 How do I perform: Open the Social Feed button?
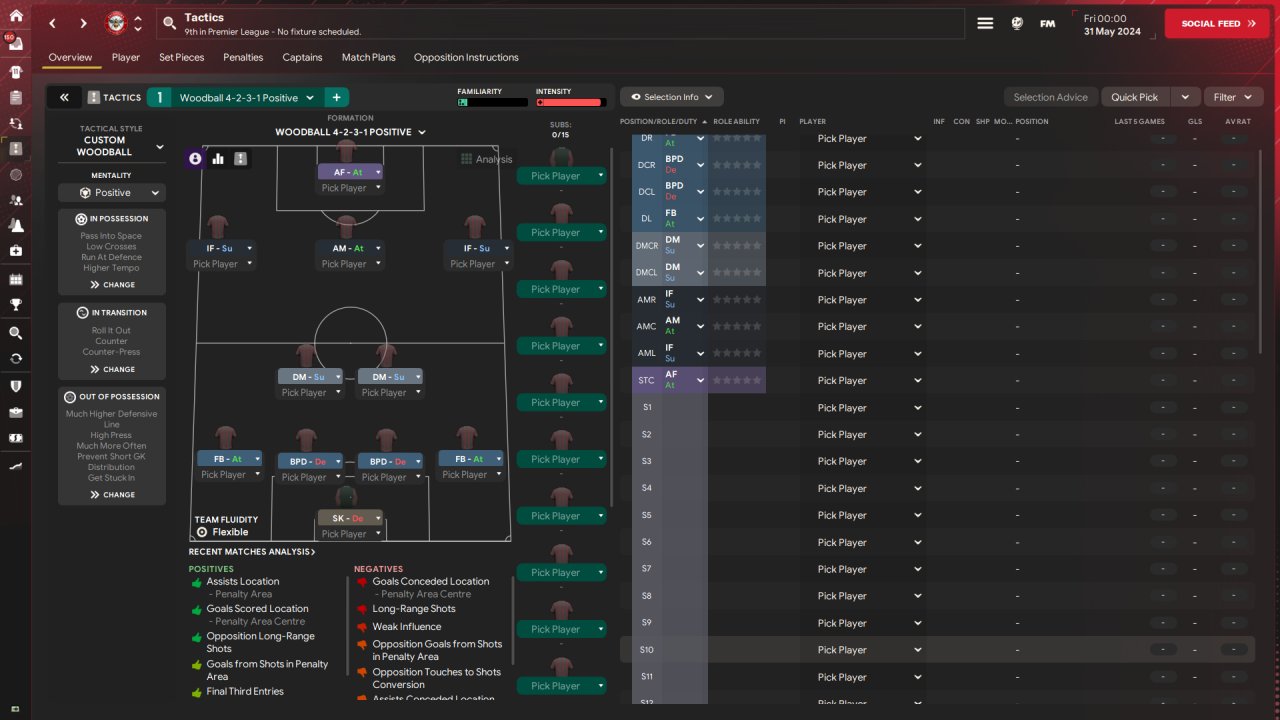point(1216,23)
